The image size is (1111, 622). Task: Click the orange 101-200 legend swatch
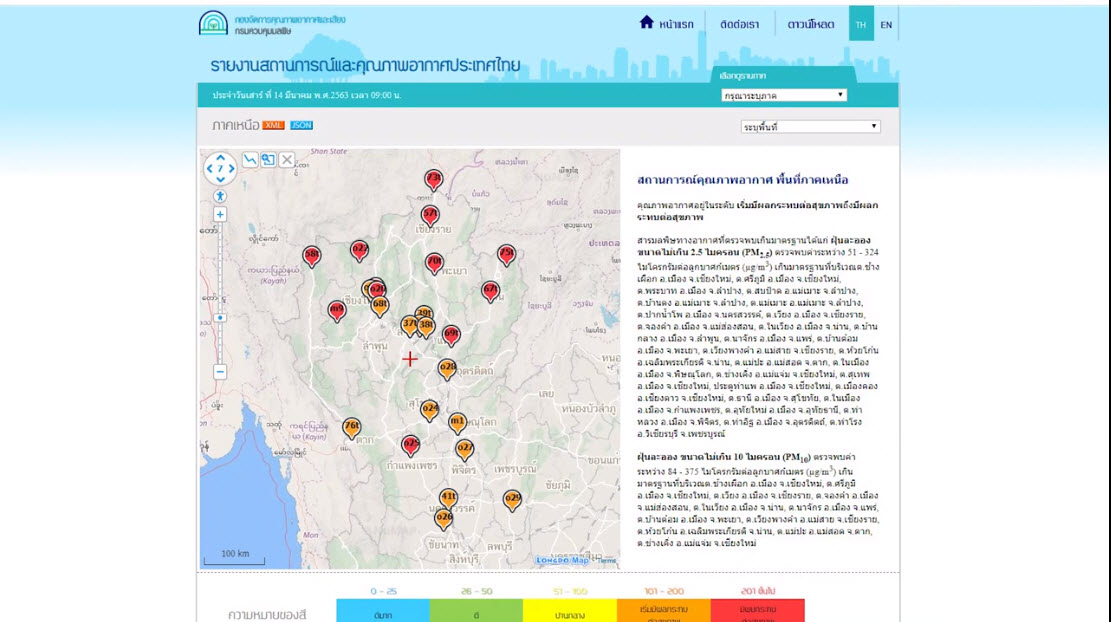click(664, 611)
